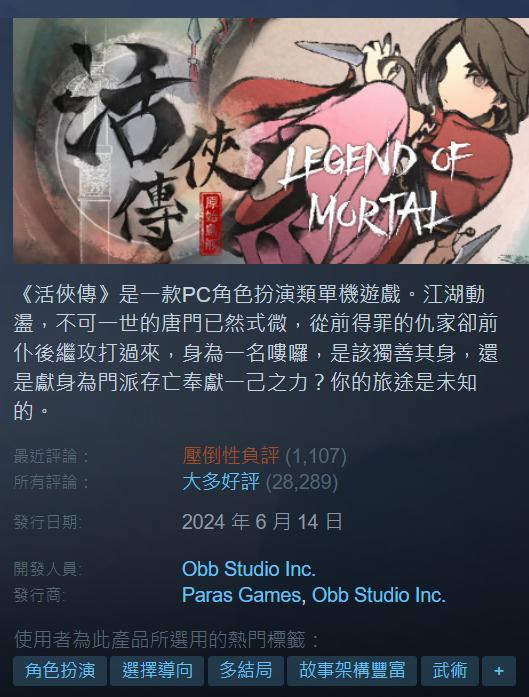Open developer link Obb Studio Inc.
This screenshot has width=529, height=697.
coord(248,569)
